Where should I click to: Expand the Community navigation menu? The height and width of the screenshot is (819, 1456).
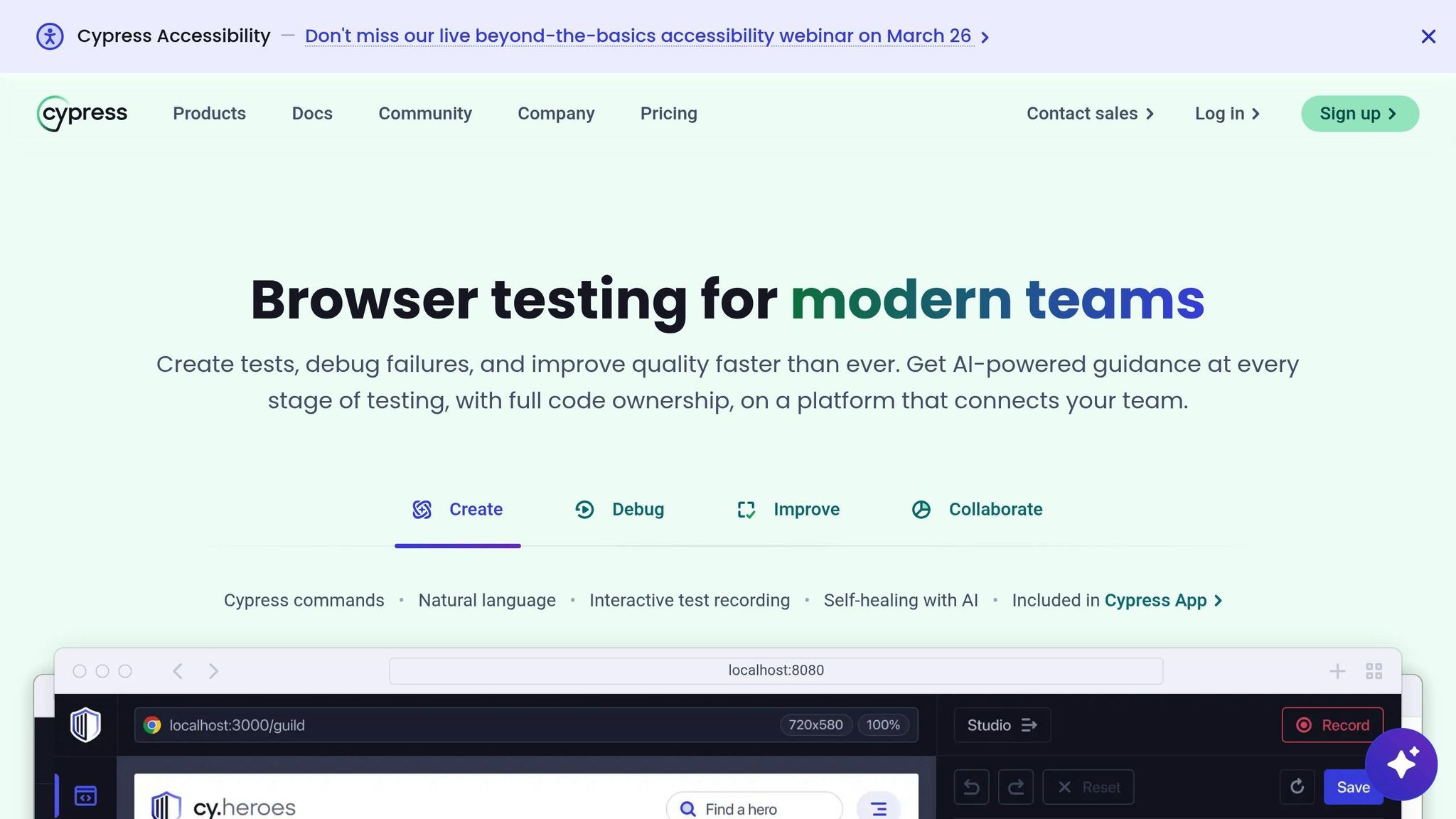tap(425, 114)
